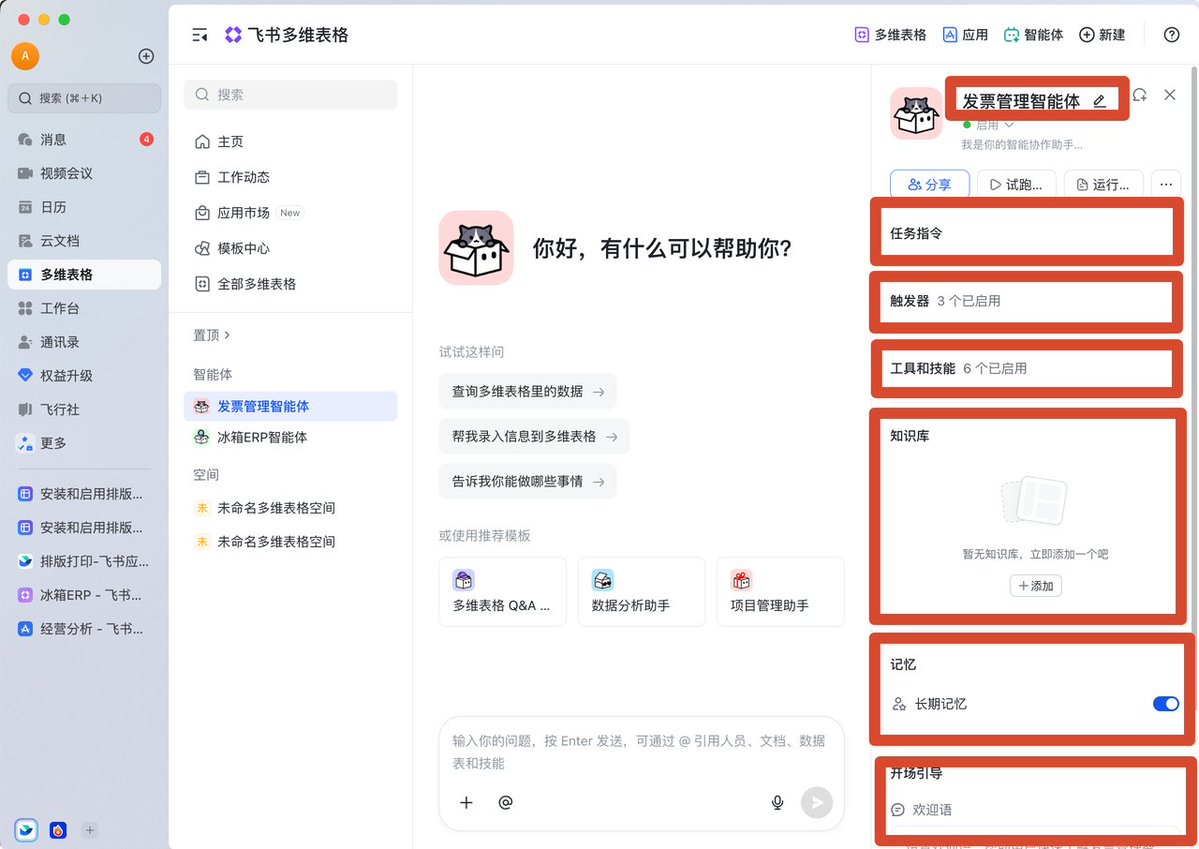This screenshot has width=1199, height=849.
Task: Open the help question mark icon
Action: (x=1171, y=34)
